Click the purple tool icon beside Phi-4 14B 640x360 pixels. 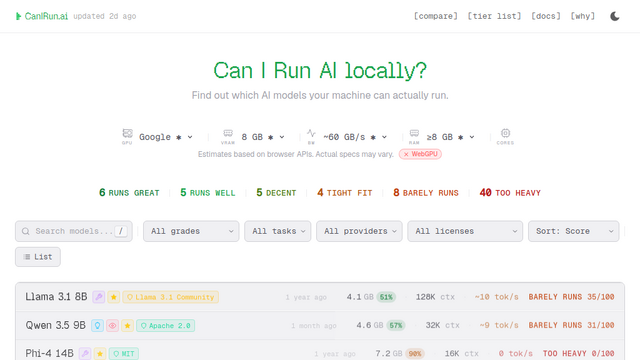(x=85, y=353)
